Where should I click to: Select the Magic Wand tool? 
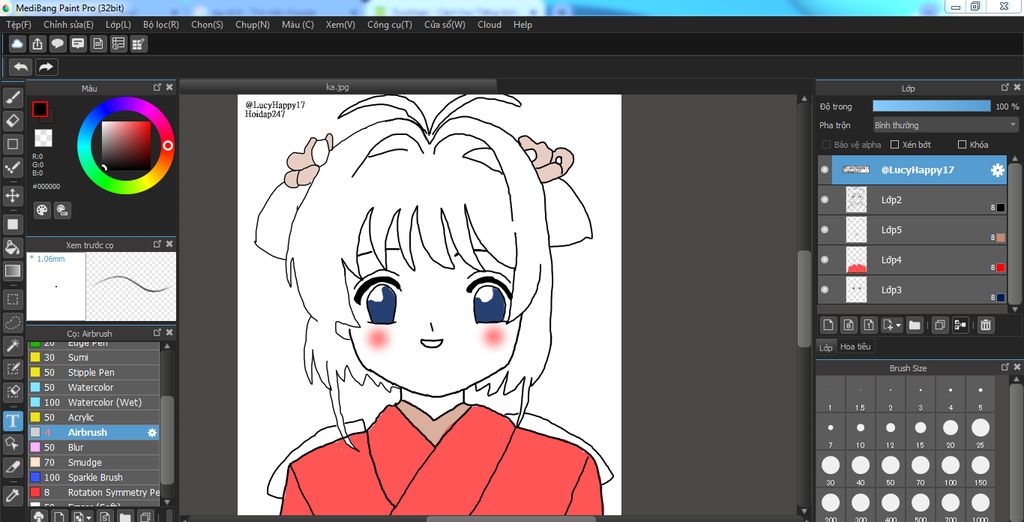(12, 346)
